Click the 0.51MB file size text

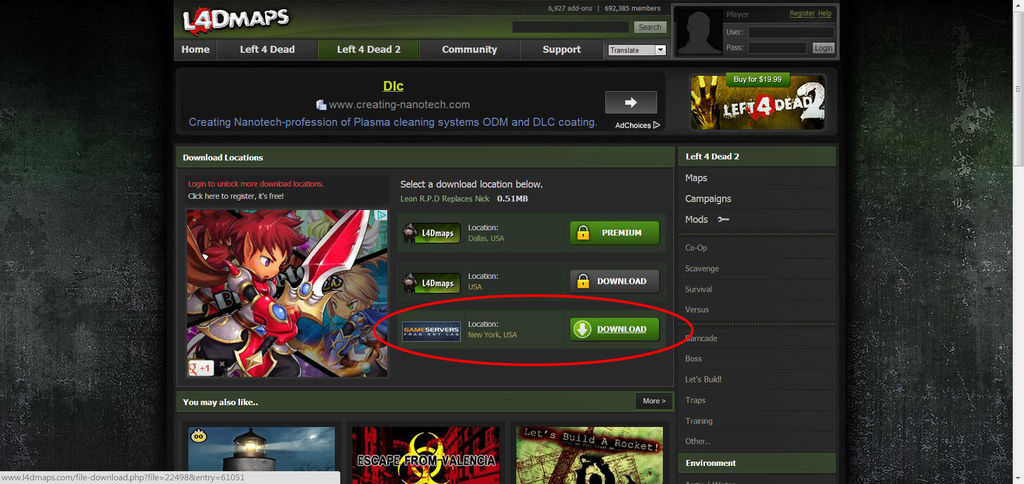[512, 199]
